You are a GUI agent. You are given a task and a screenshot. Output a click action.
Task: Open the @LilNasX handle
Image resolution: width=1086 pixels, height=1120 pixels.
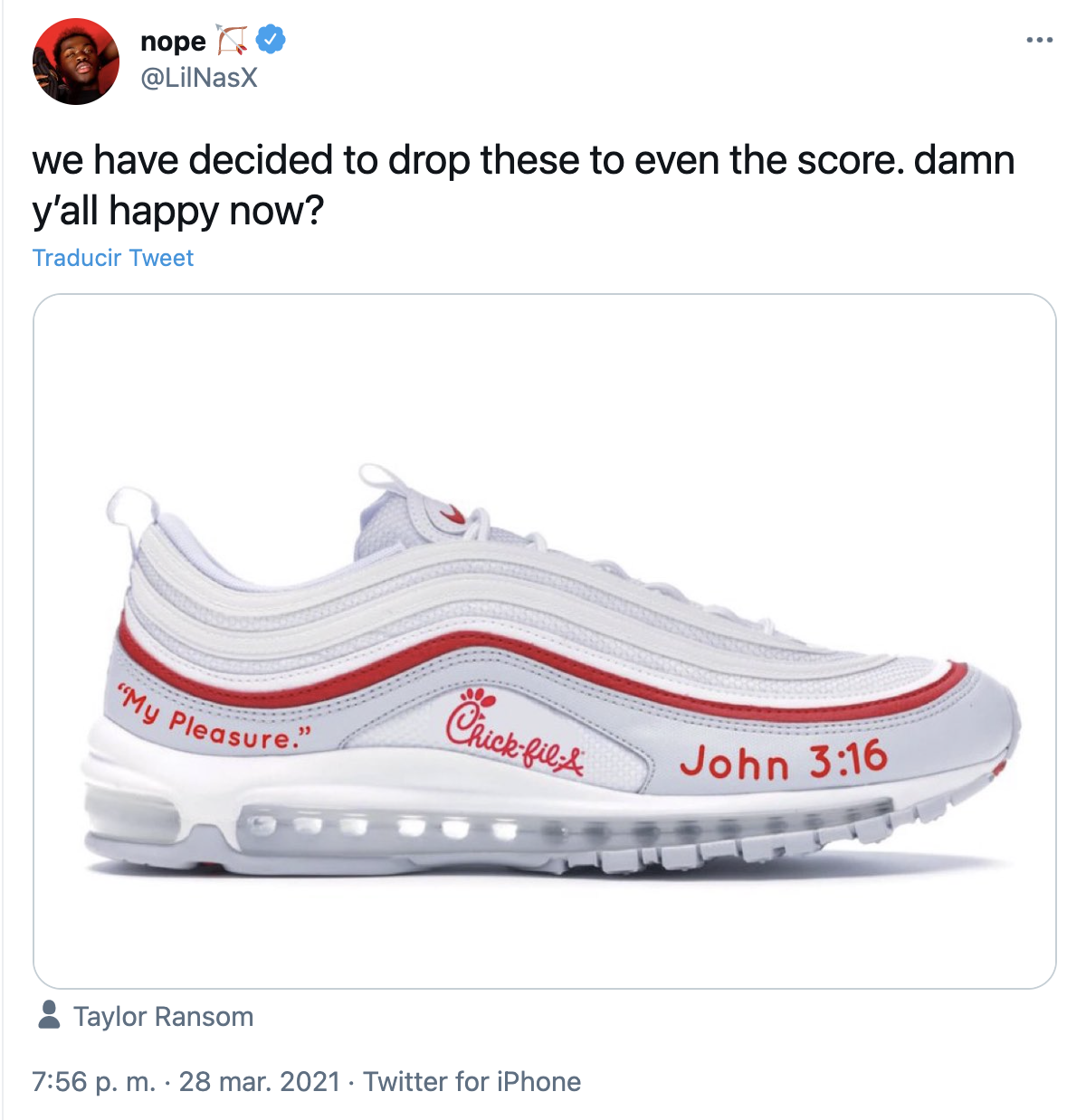(199, 78)
